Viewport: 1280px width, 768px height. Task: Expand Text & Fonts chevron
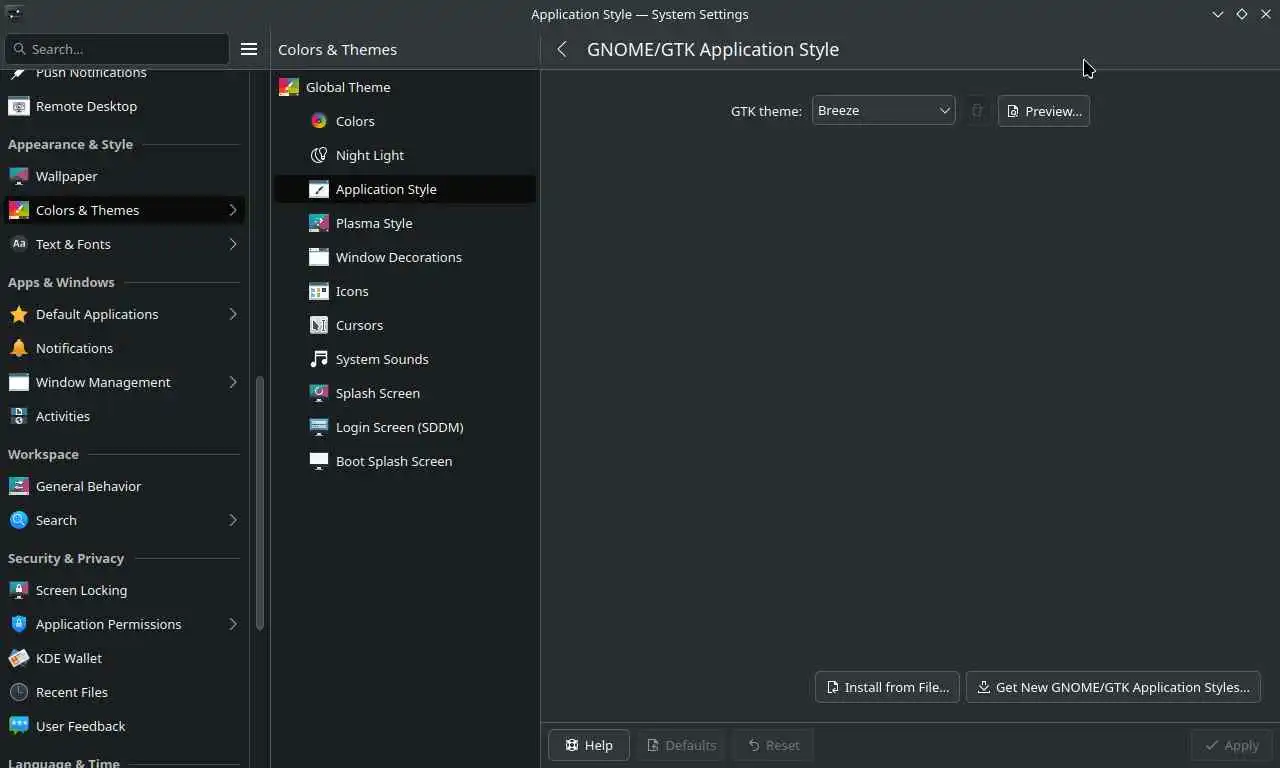(232, 244)
